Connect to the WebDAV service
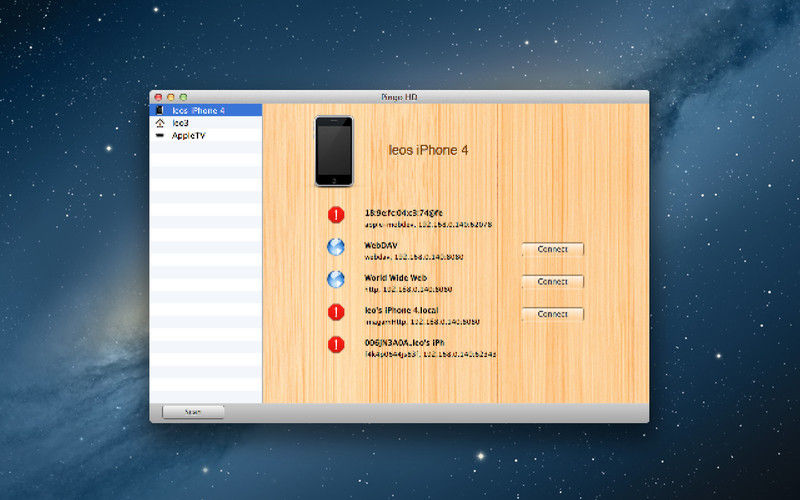Screen dimensions: 800x500 pyautogui.click(x=553, y=249)
